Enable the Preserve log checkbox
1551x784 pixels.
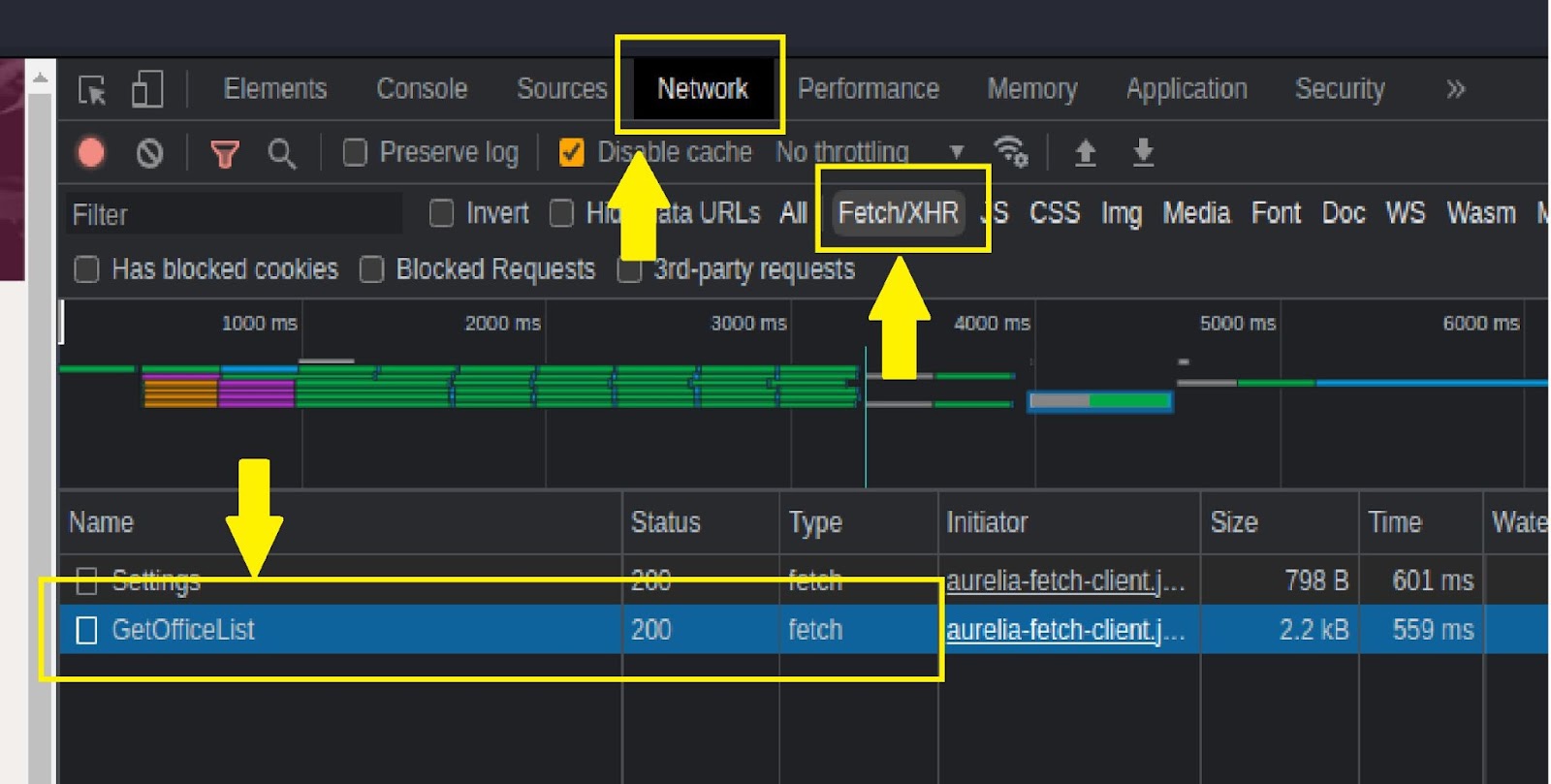[355, 152]
